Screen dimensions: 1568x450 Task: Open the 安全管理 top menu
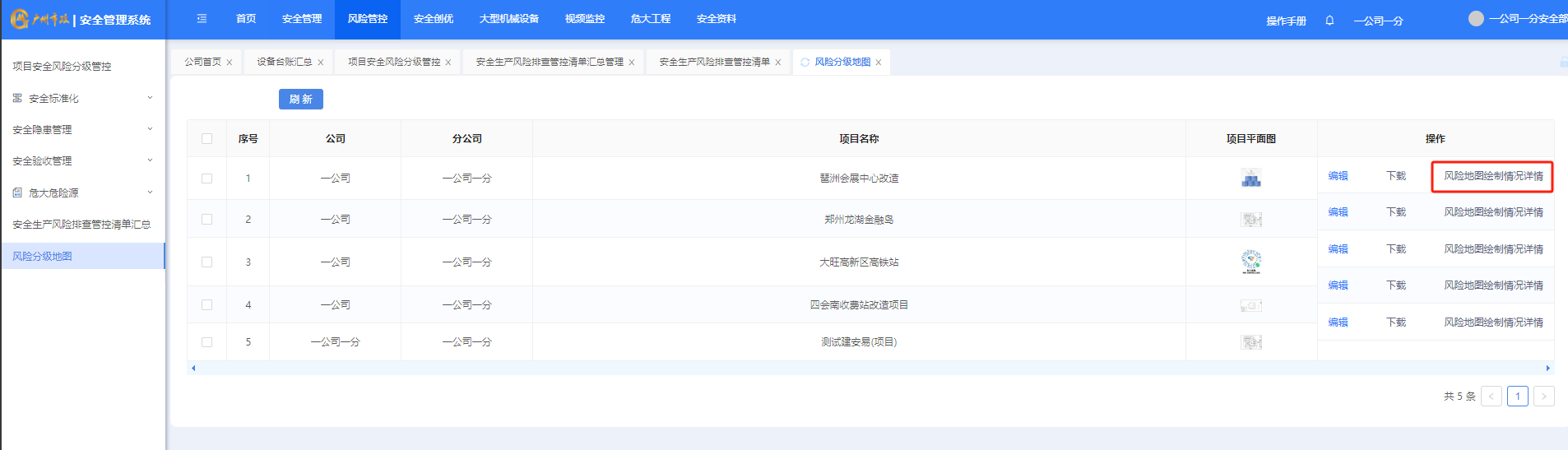tap(301, 19)
